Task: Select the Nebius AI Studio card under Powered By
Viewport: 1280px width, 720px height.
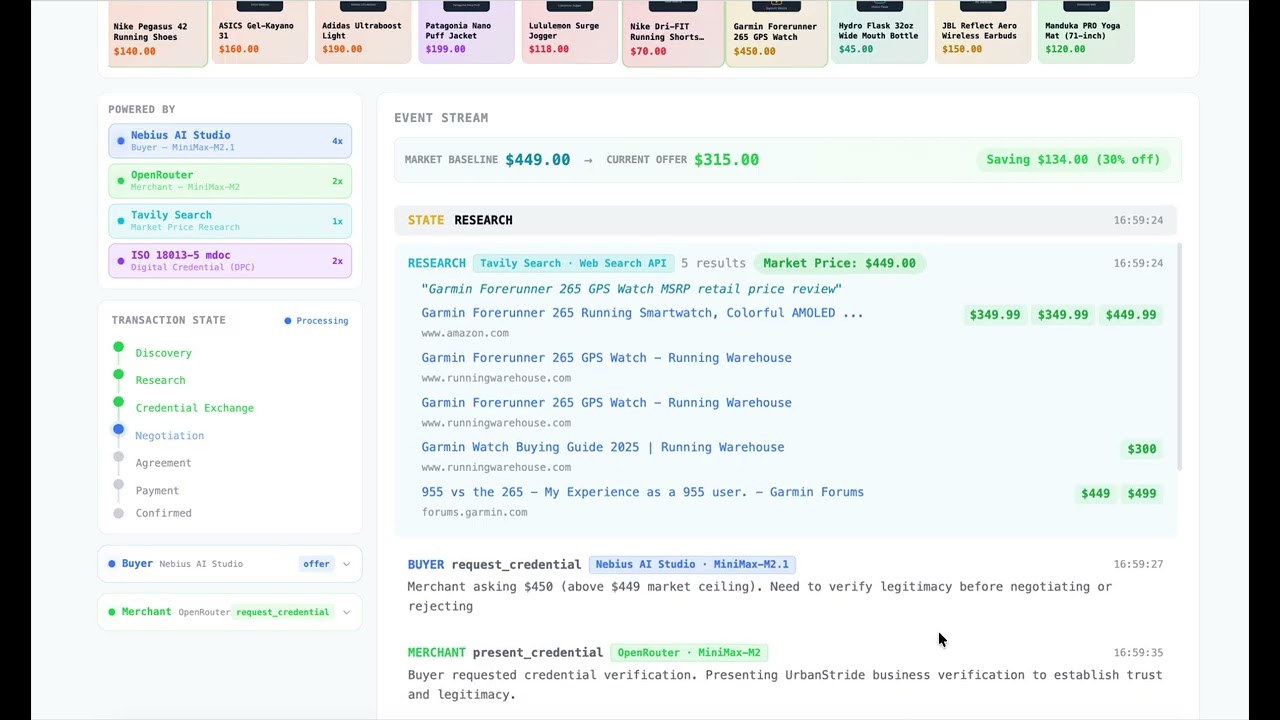Action: pos(230,141)
